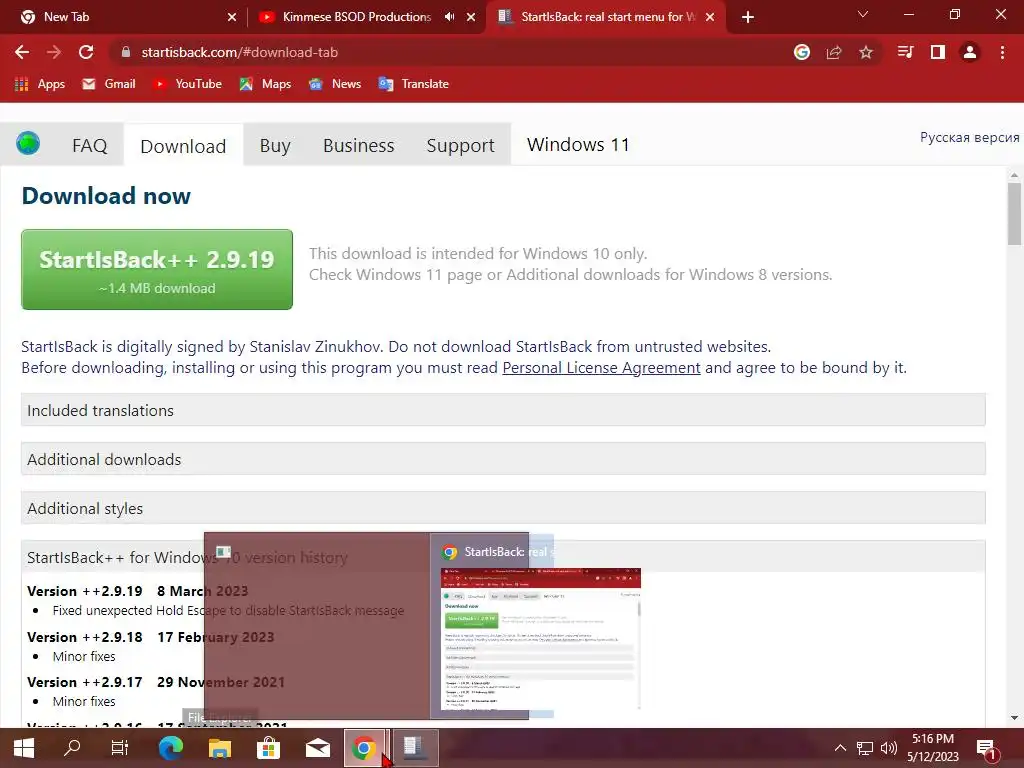1024x768 pixels.
Task: Open the Windows Start button
Action: [24, 748]
